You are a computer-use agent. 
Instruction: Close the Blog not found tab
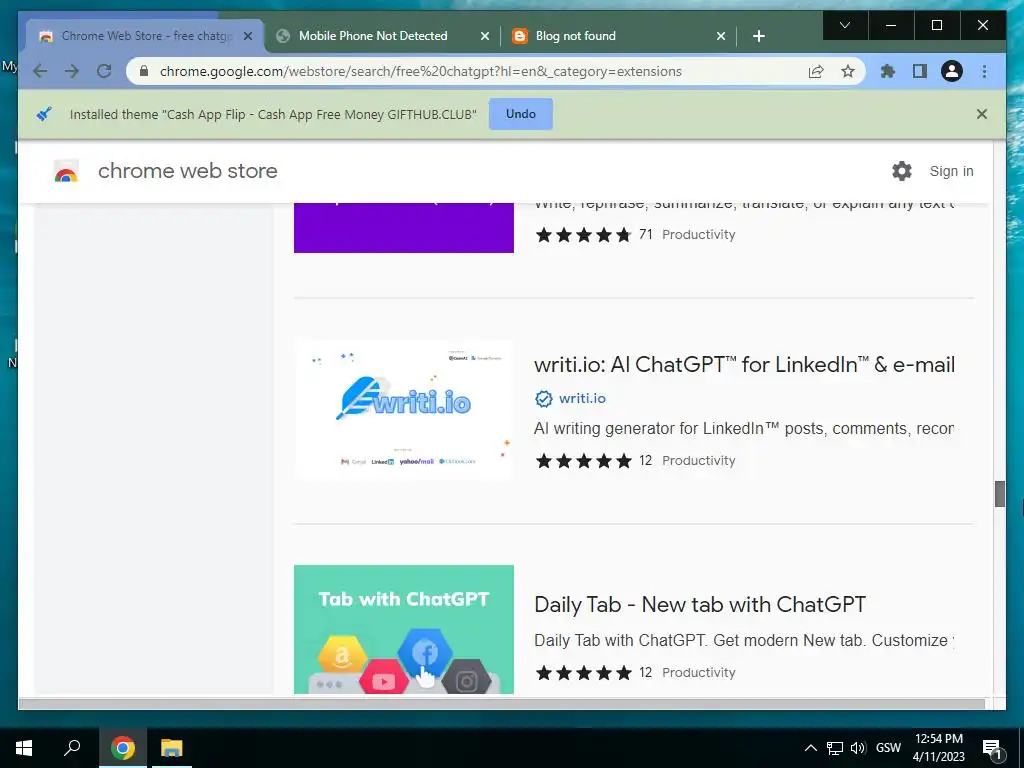tap(720, 36)
